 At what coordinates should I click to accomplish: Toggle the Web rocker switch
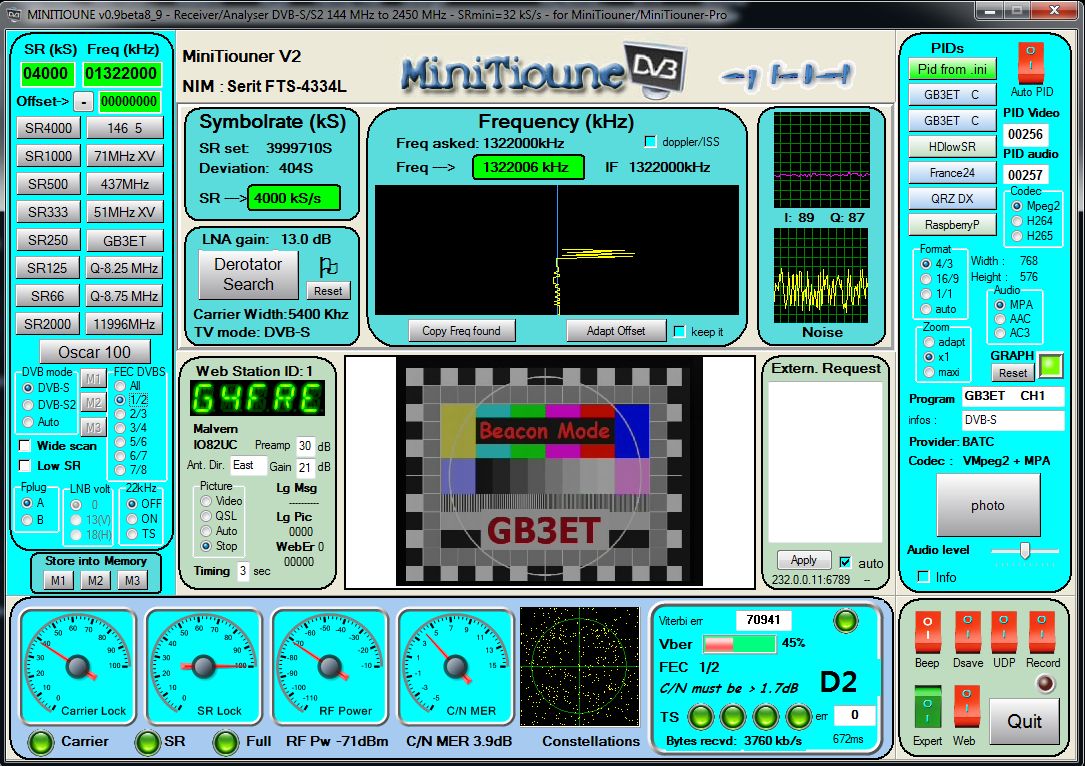coord(967,706)
